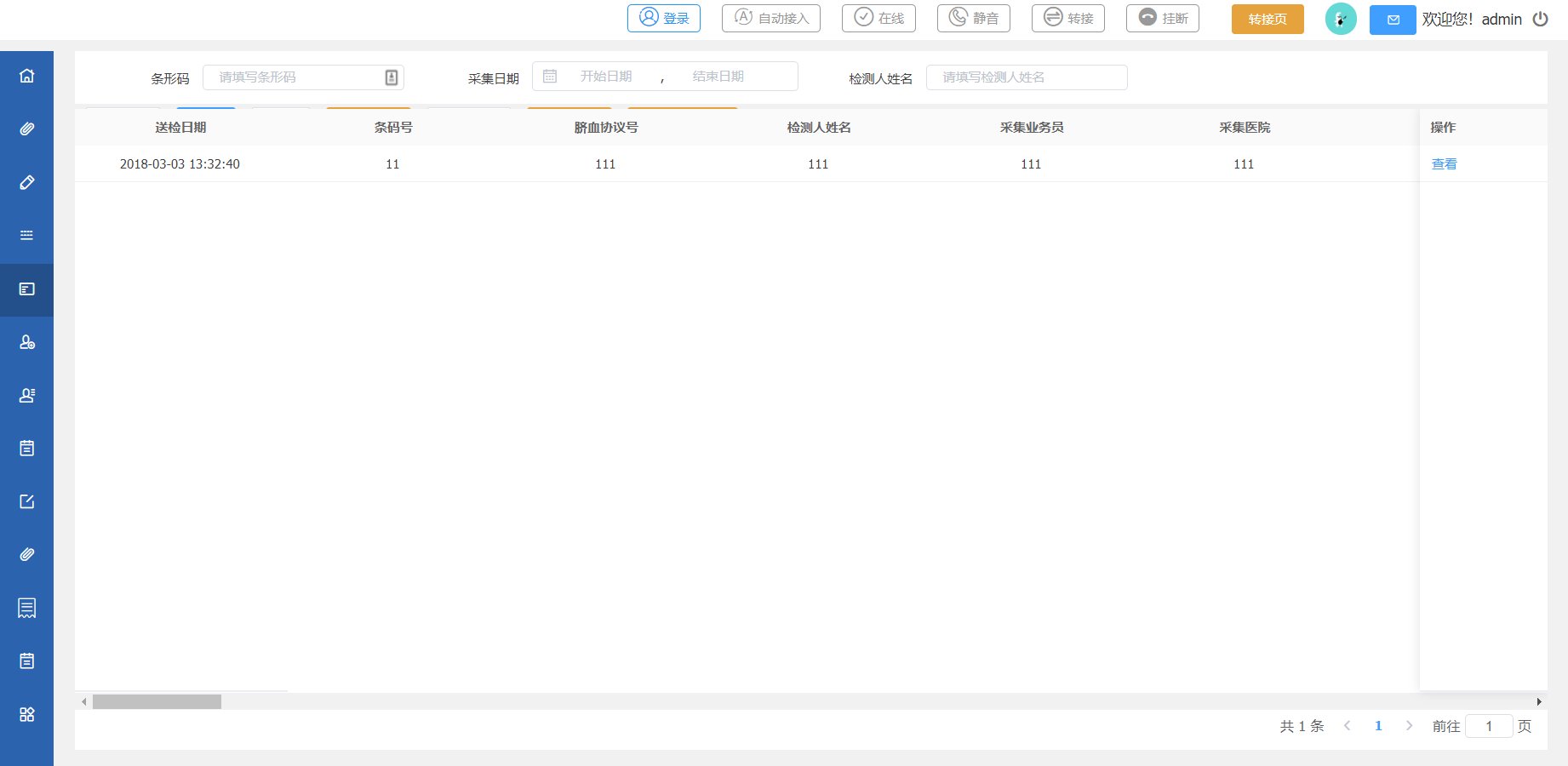Screen dimensions: 1568x766
Task: Click the next page chevron in pagination
Action: pyautogui.click(x=1409, y=726)
